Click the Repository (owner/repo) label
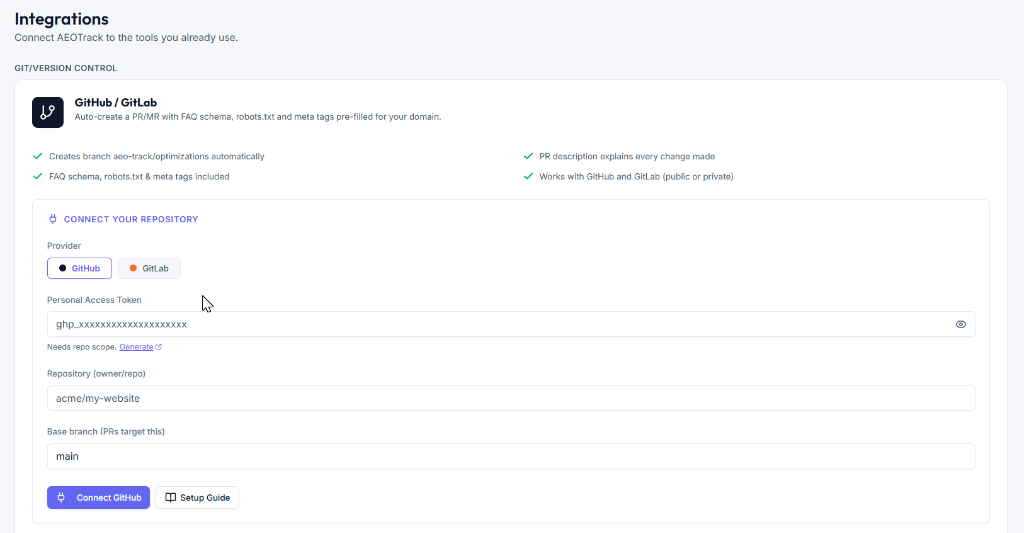This screenshot has height=533, width=1024. [96, 374]
